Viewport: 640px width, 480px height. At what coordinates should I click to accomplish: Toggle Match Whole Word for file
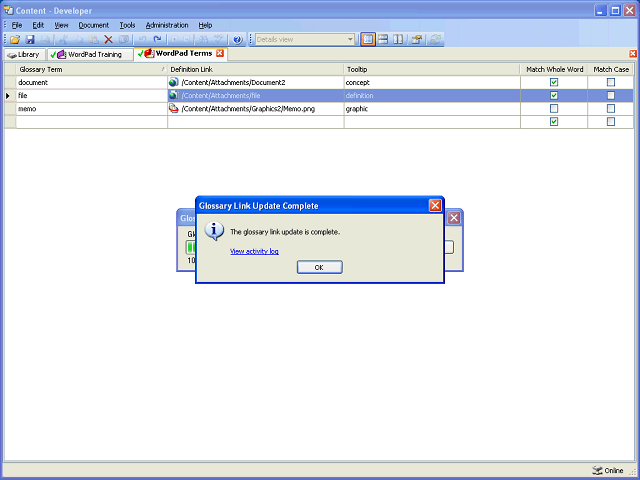(x=553, y=95)
